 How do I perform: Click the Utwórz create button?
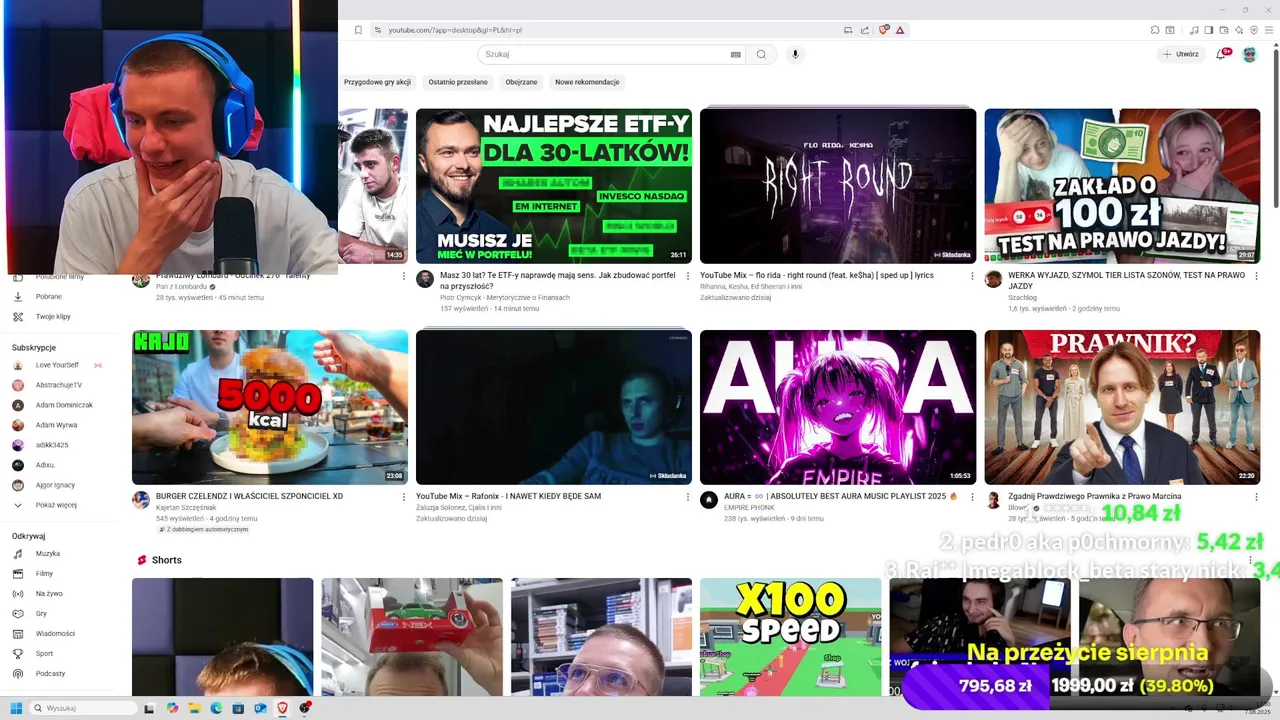(1180, 54)
